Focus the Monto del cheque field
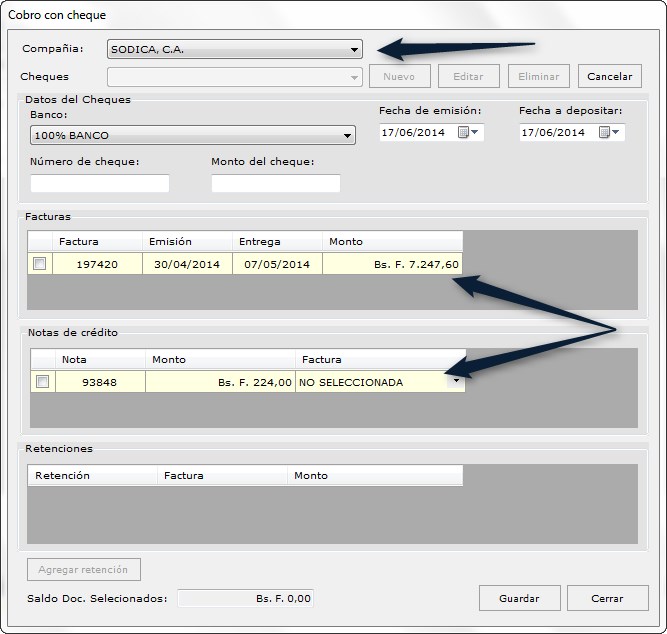The height and width of the screenshot is (634, 667). point(276,183)
